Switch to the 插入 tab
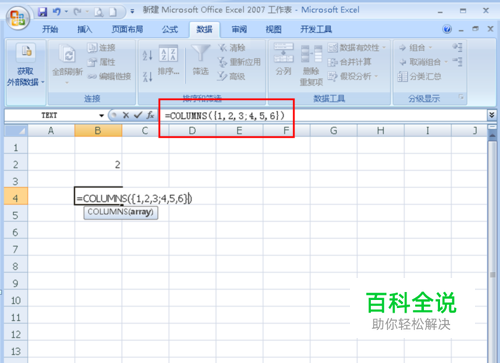The height and width of the screenshot is (363, 500). (85, 29)
